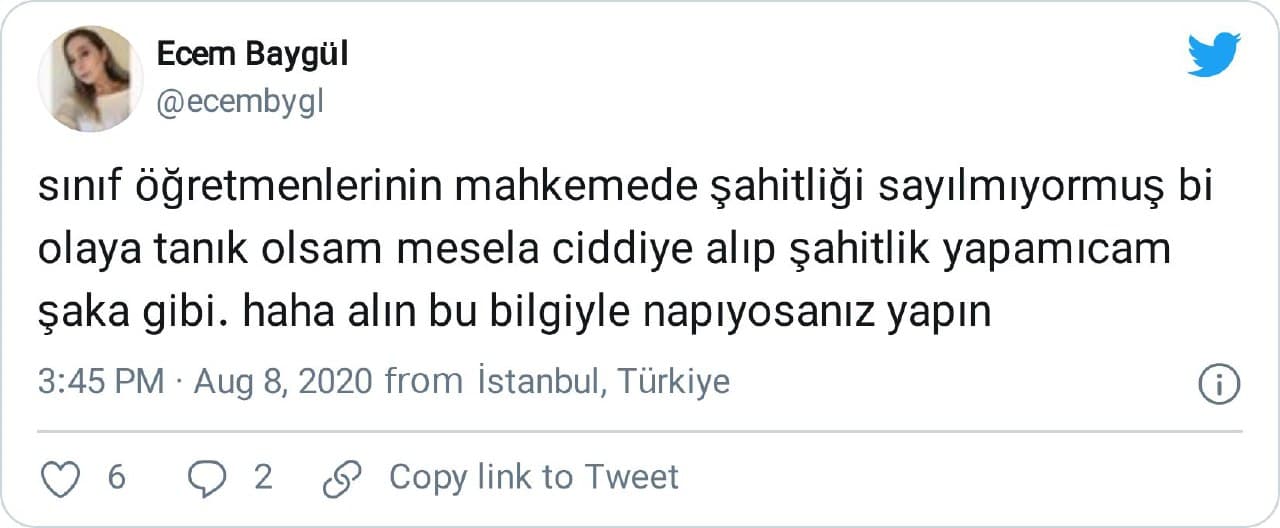Screen dimensions: 1280x528
Task: Click the tweet line starting "sınıf öğretmenlerinin"
Action: [625, 190]
